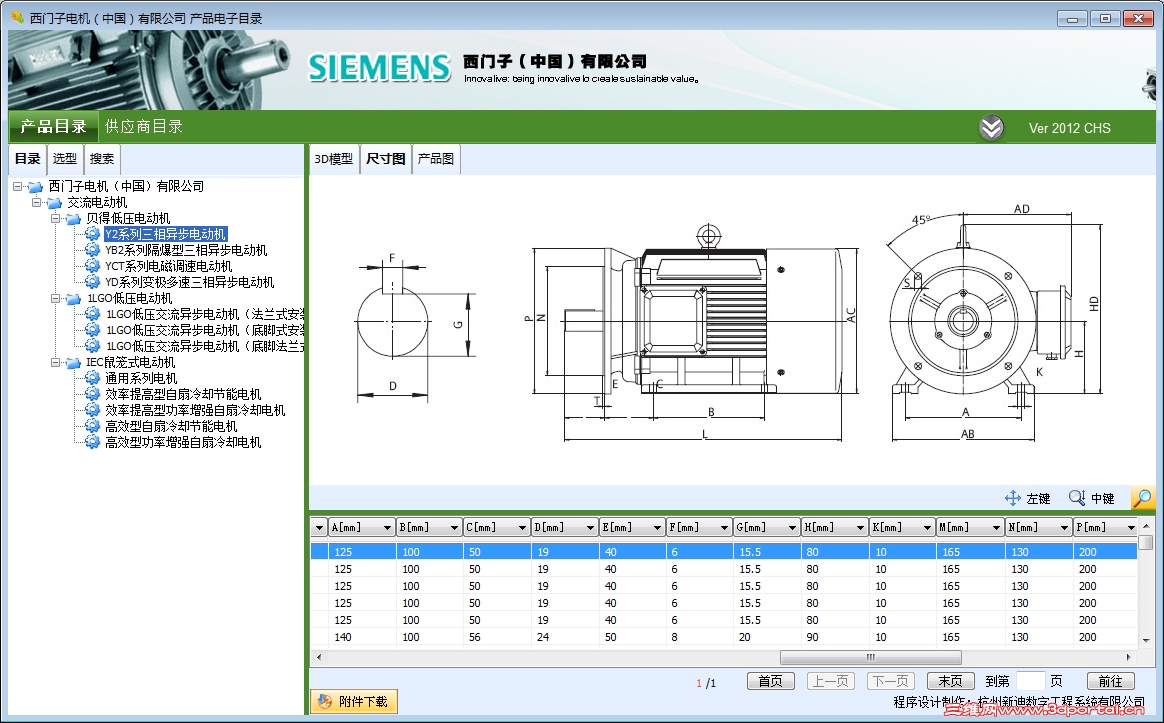Switch to the 3D模型 view tab
This screenshot has width=1164, height=723.
point(333,159)
